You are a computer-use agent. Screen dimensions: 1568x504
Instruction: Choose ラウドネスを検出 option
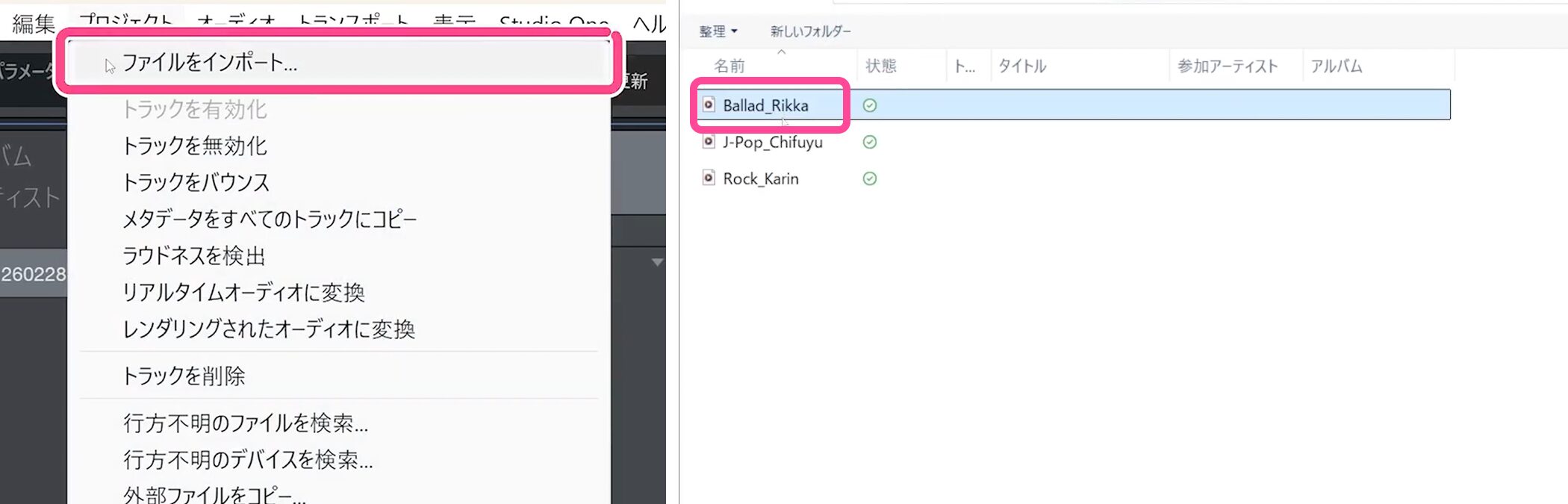coord(194,255)
